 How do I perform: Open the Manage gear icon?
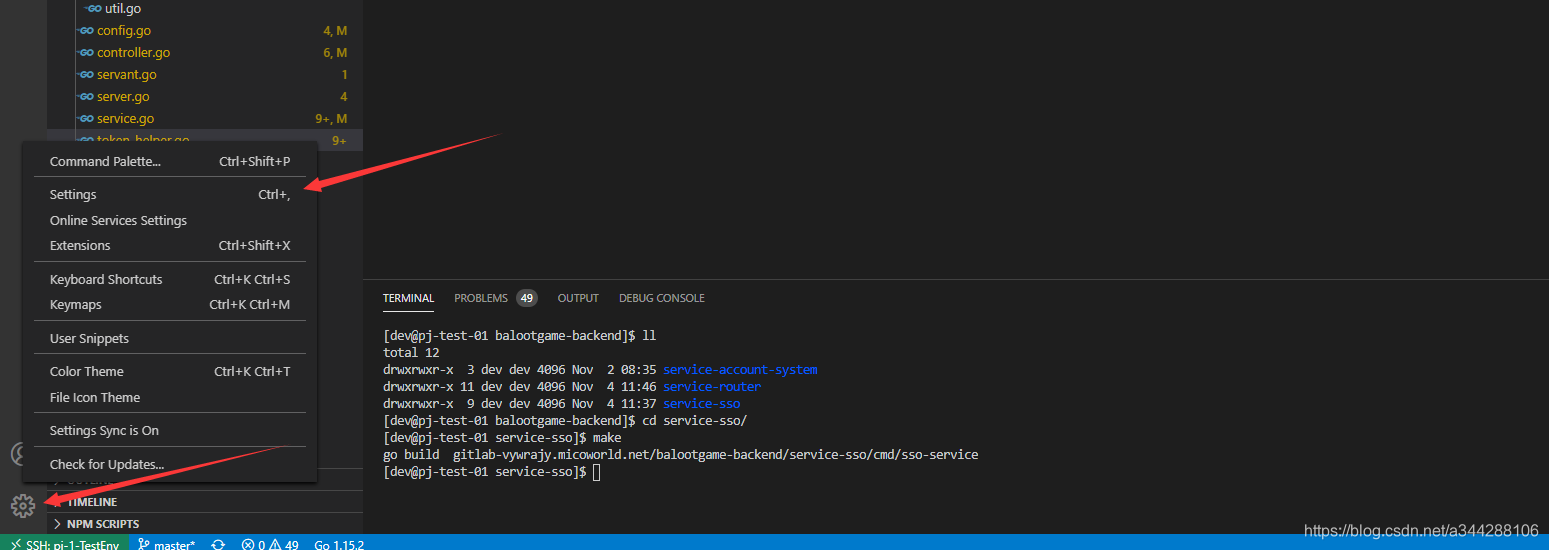(x=23, y=506)
